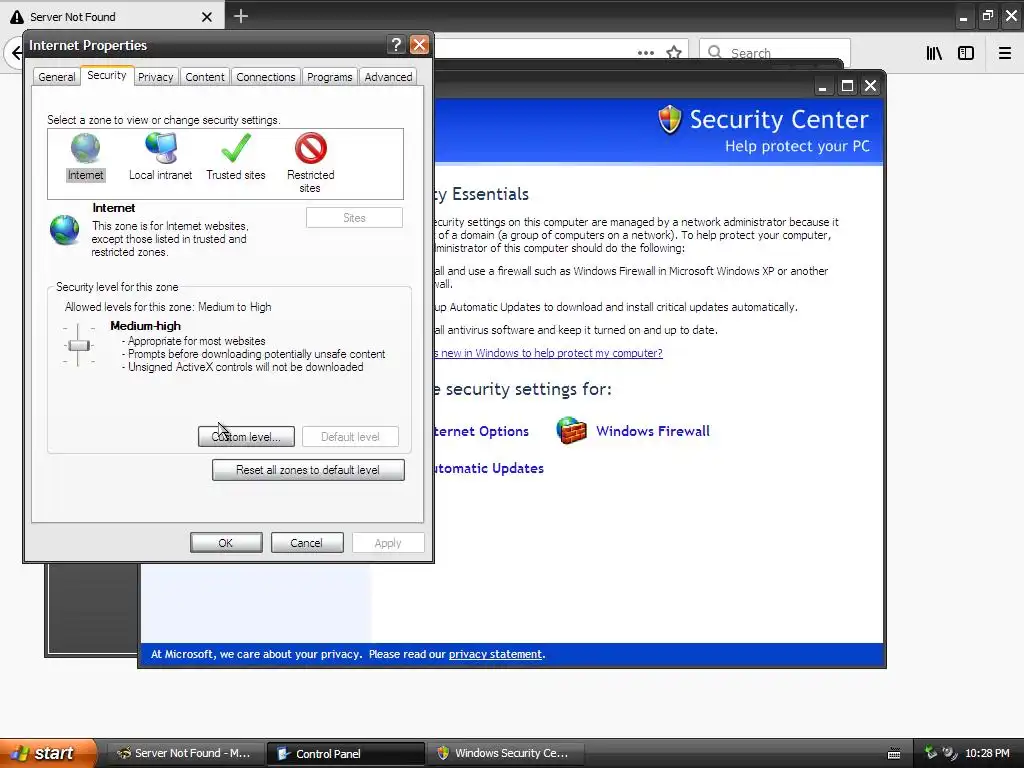
Task: Click the Apply button
Action: (388, 543)
